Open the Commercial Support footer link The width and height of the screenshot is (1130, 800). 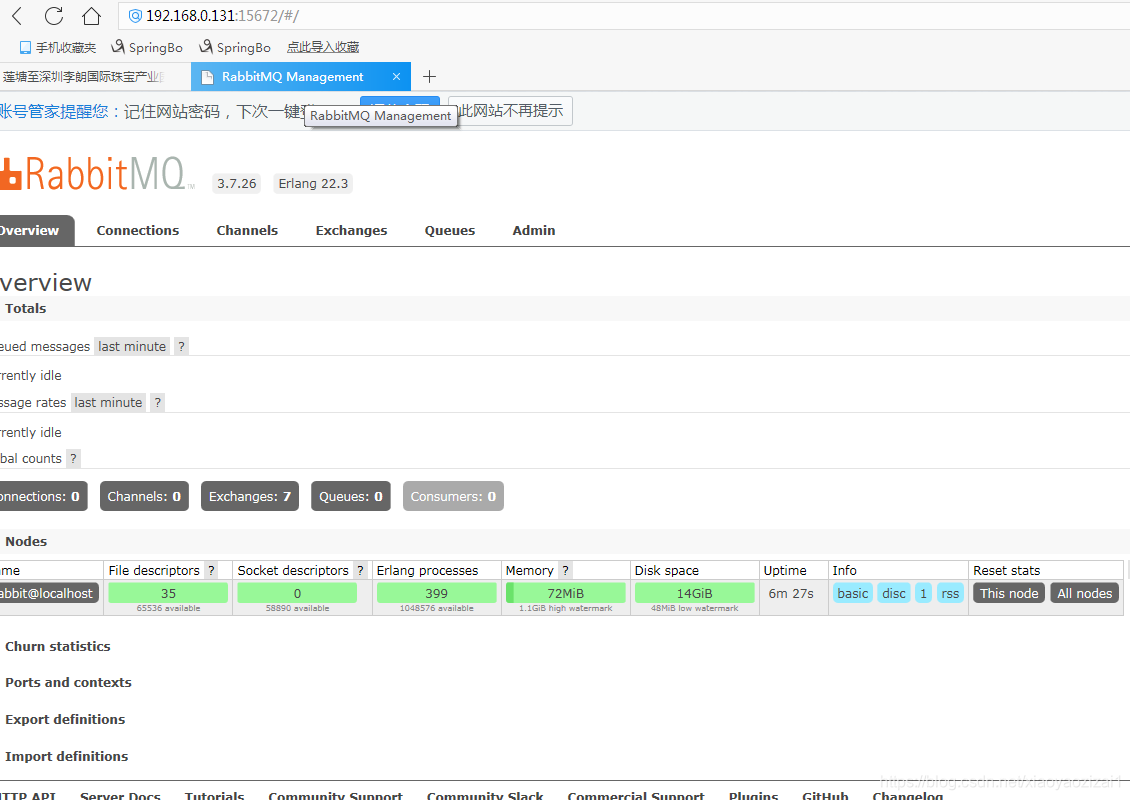click(x=636, y=795)
